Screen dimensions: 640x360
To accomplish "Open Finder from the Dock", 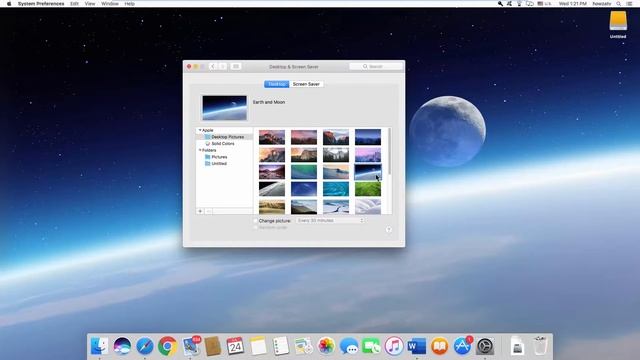I will [99, 346].
